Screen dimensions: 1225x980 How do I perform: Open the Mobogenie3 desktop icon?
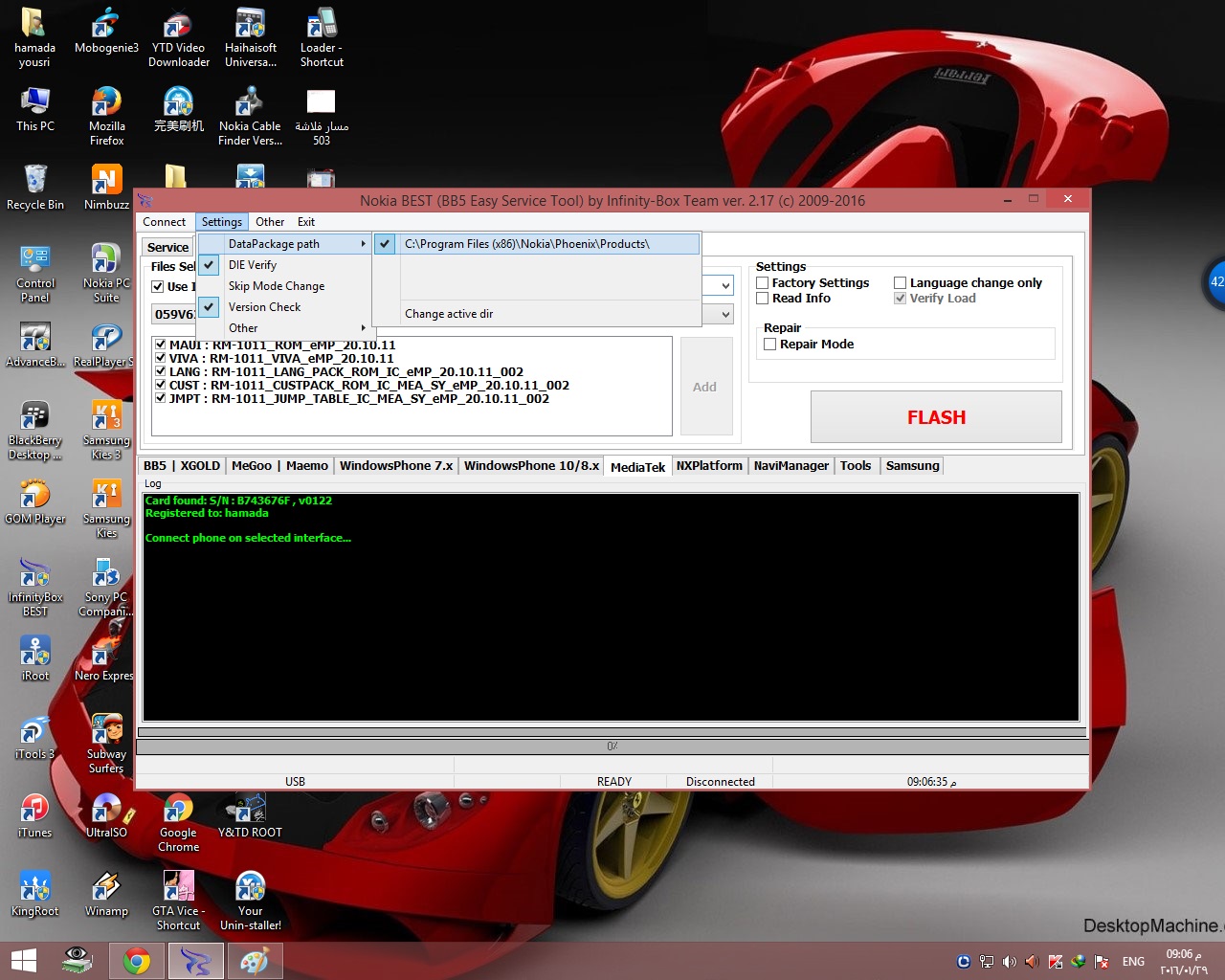click(106, 32)
